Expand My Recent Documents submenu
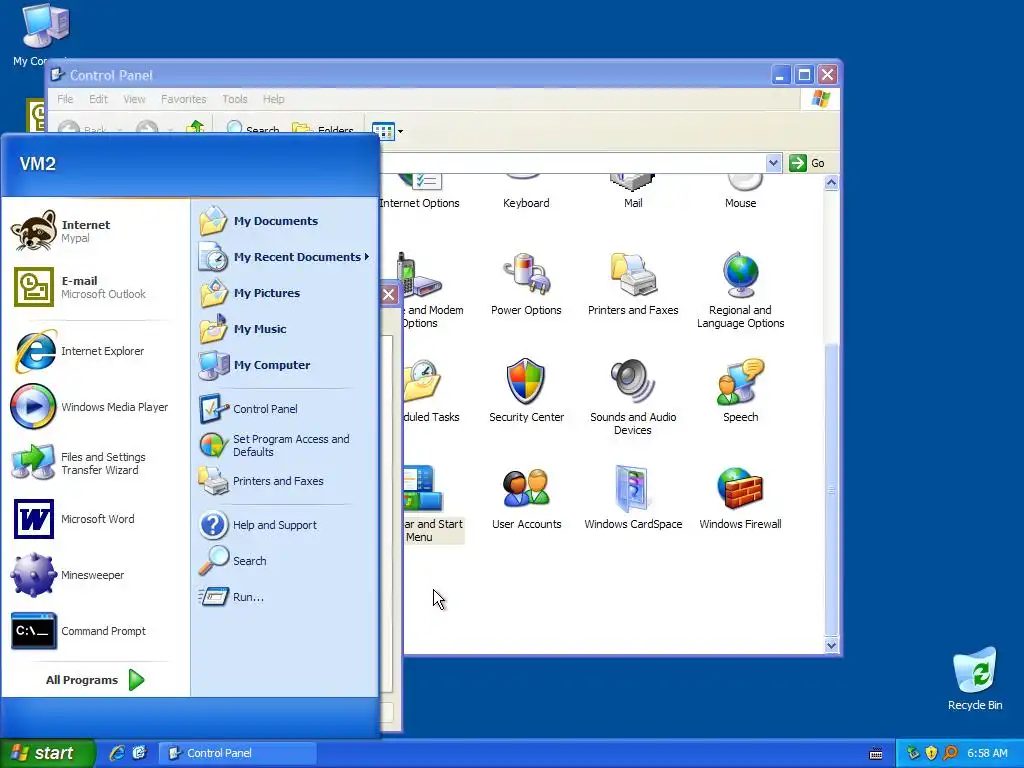1024x768 pixels. pyautogui.click(x=285, y=257)
